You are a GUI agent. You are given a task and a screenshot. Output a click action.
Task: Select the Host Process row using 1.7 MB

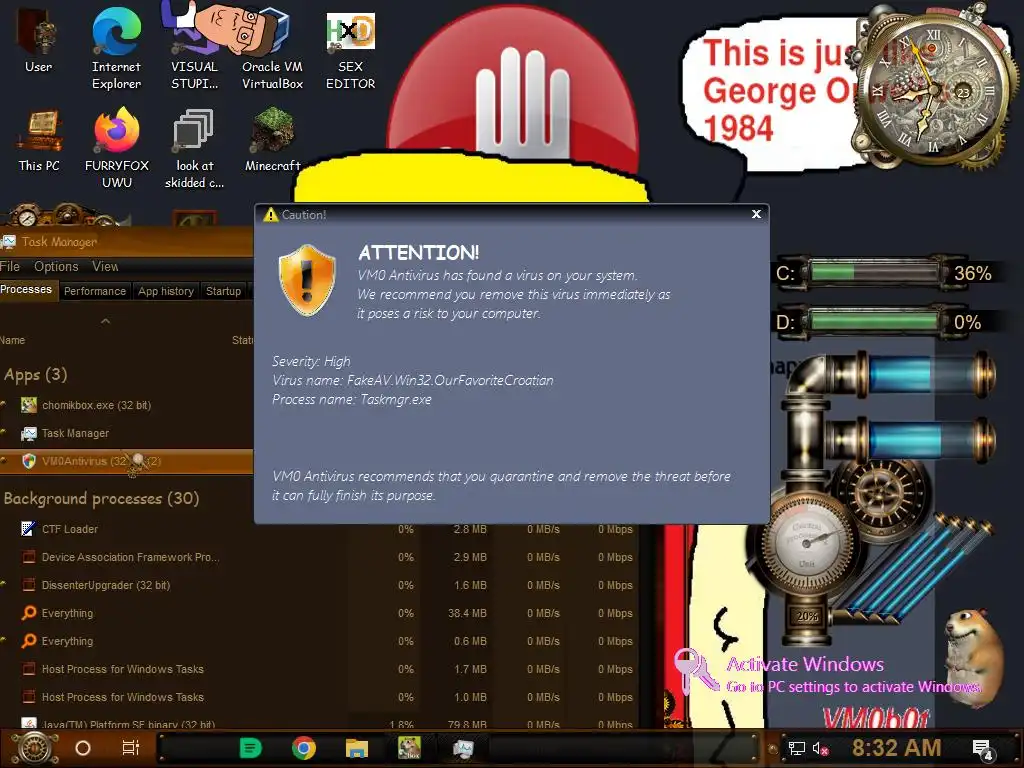click(x=320, y=669)
